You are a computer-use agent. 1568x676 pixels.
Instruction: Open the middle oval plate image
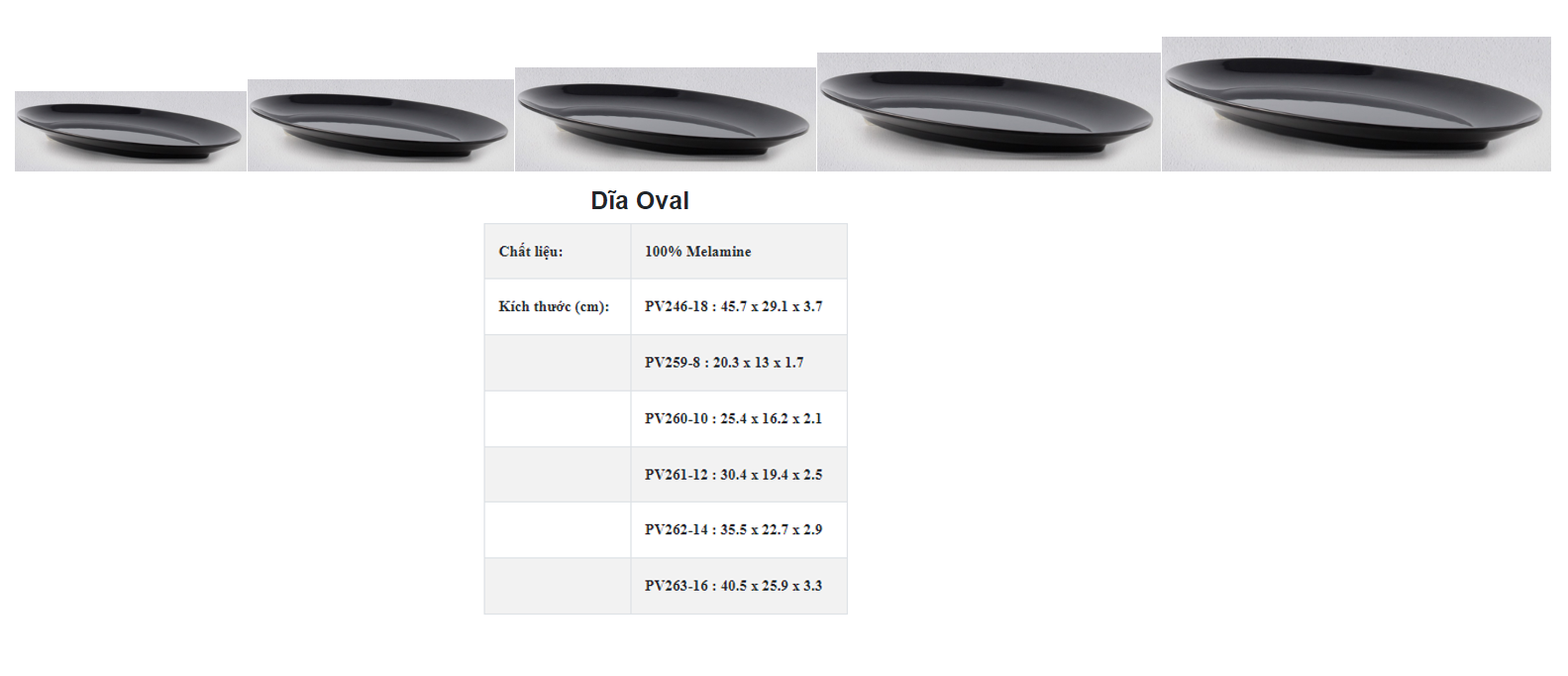(x=666, y=119)
